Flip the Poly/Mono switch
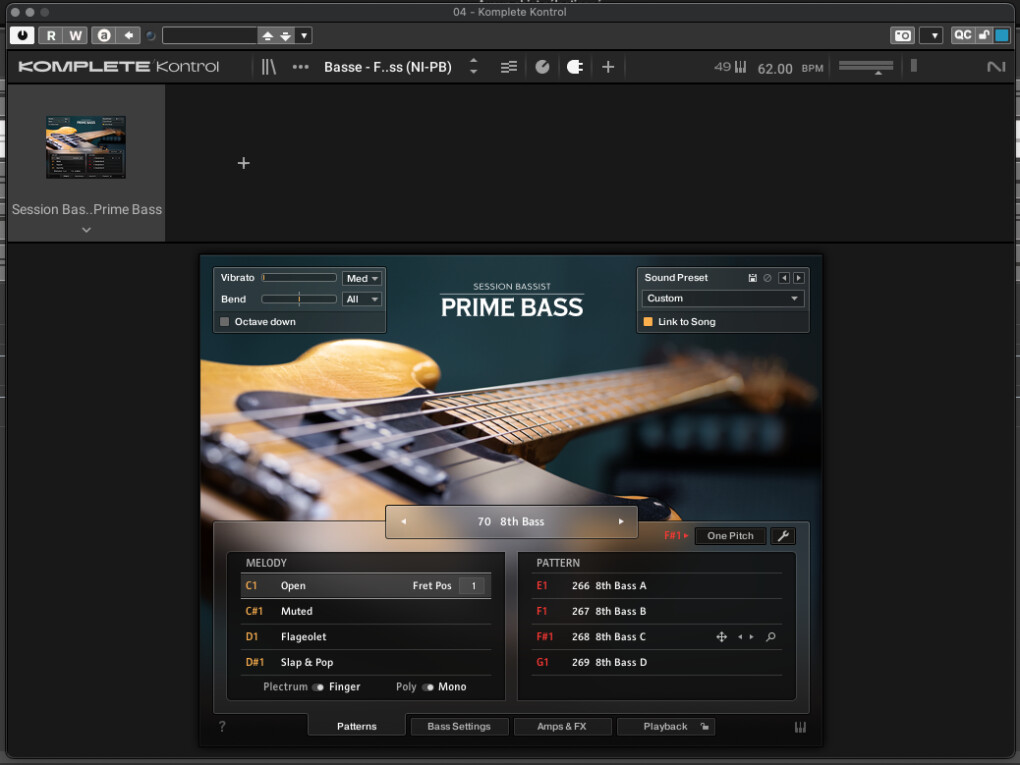 pyautogui.click(x=428, y=687)
